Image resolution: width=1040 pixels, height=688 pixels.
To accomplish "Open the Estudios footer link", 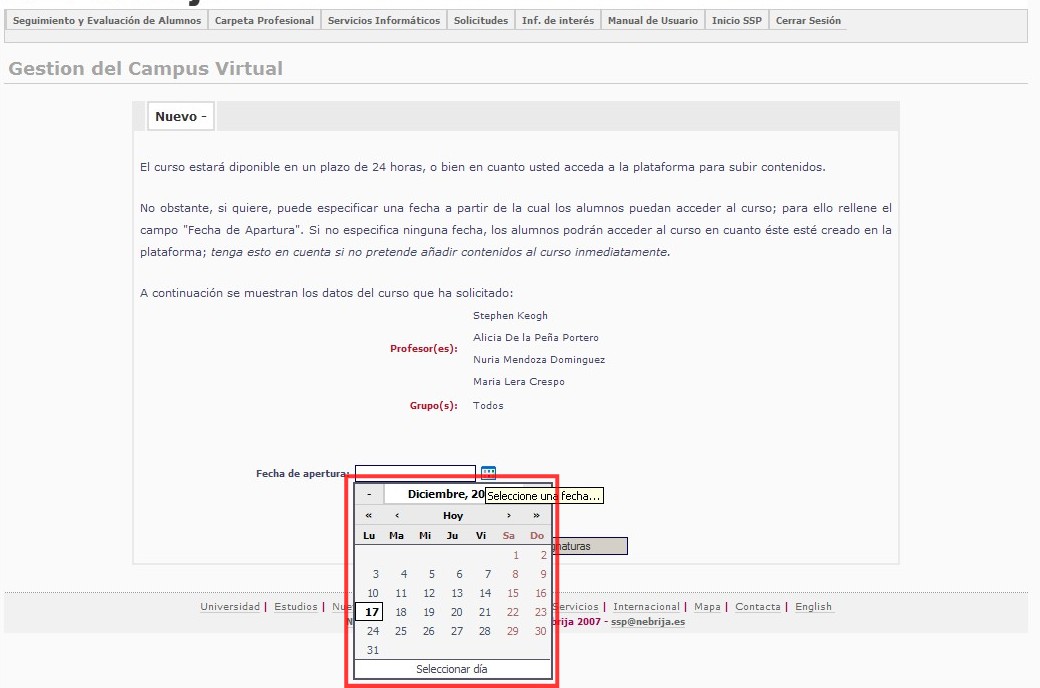I will [296, 606].
